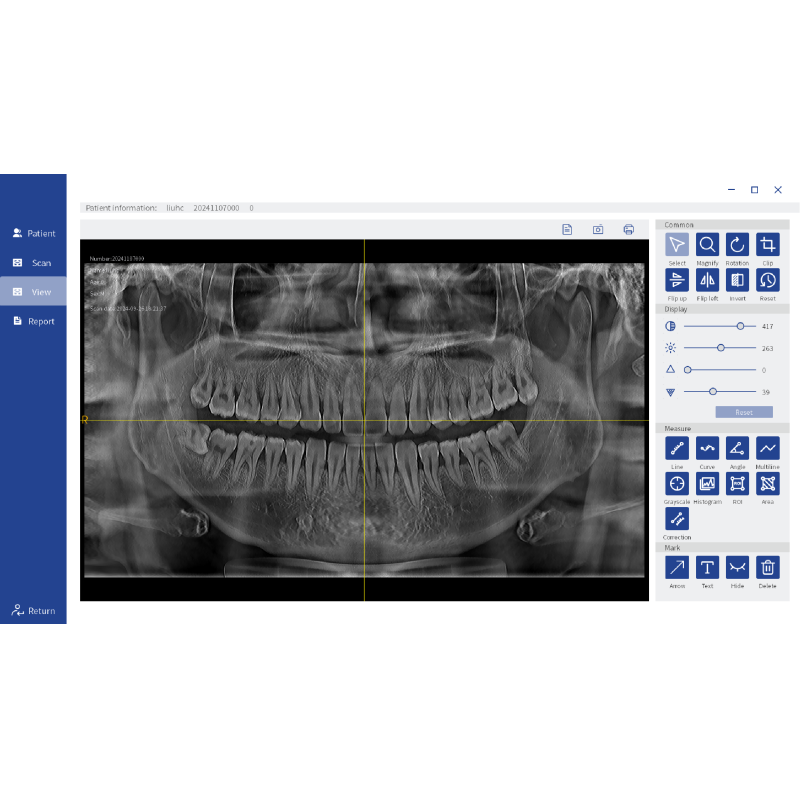The height and width of the screenshot is (800, 800).
Task: Minimize the application window
Action: pos(731,190)
